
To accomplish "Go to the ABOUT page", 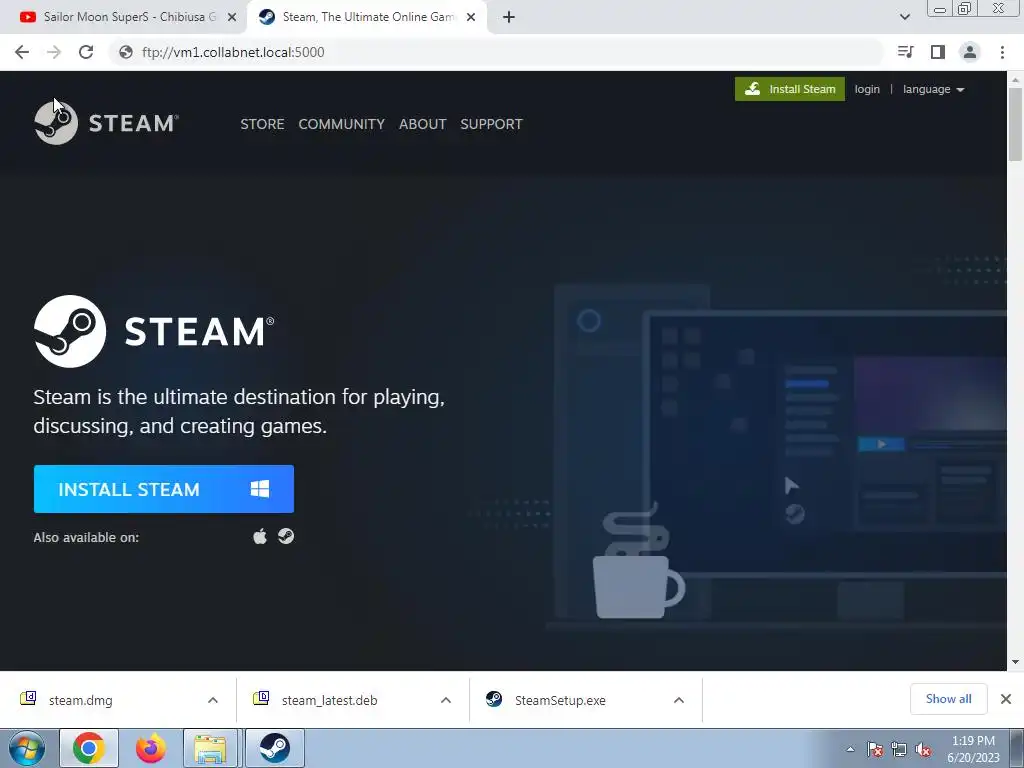I will (423, 124).
